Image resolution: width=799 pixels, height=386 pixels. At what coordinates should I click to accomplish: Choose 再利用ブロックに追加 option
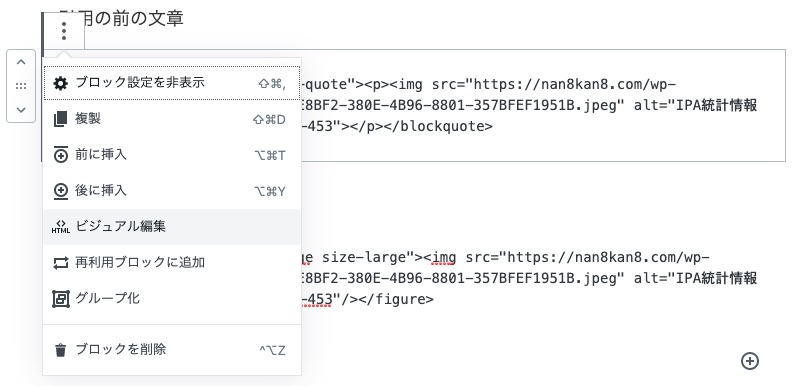(172, 263)
